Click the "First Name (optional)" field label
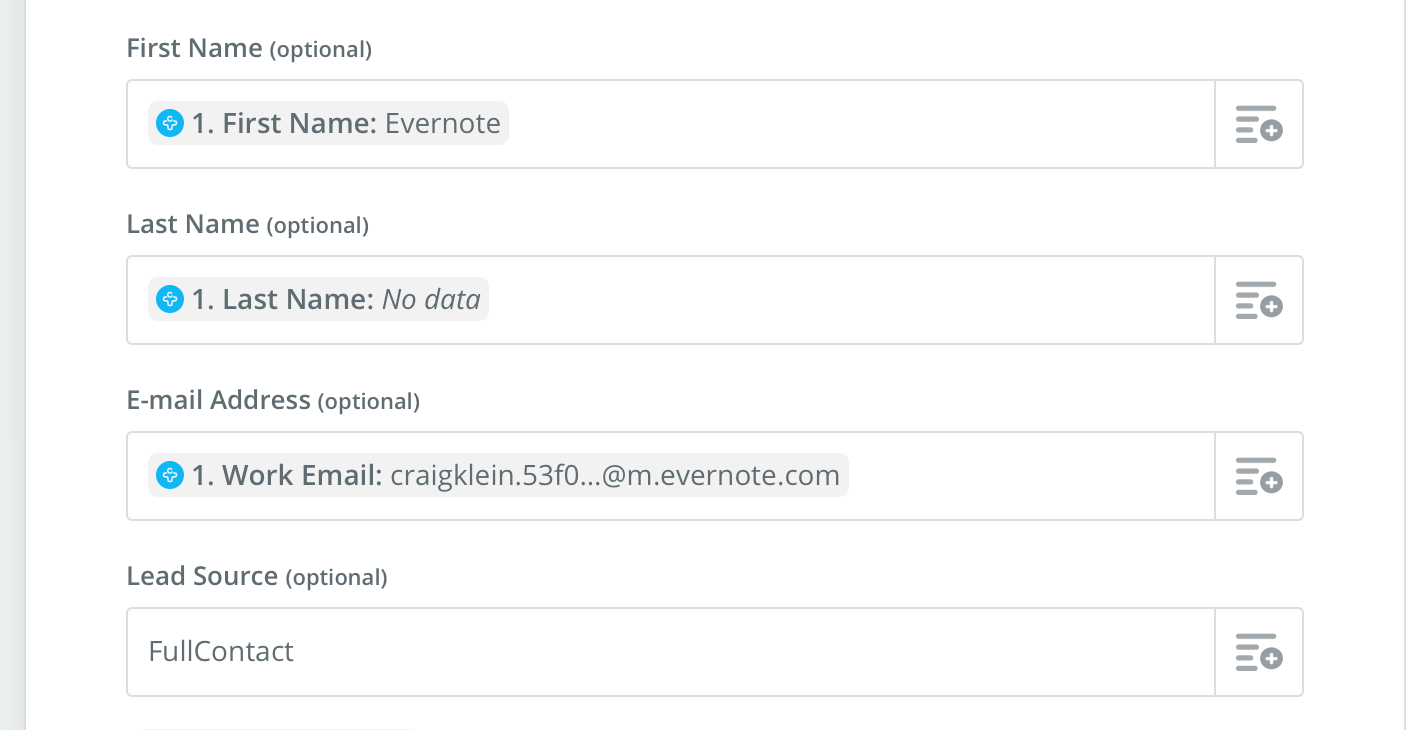This screenshot has height=730, width=1406. point(249,48)
